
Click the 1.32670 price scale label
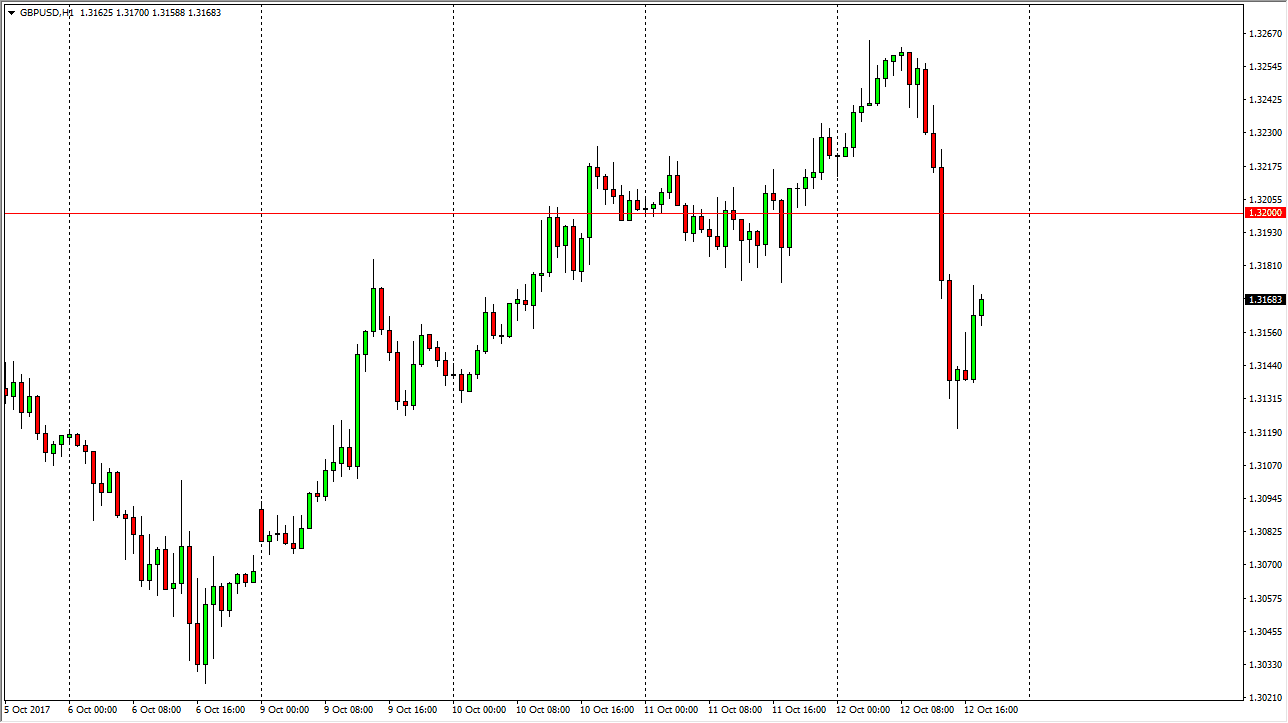[x=1265, y=34]
